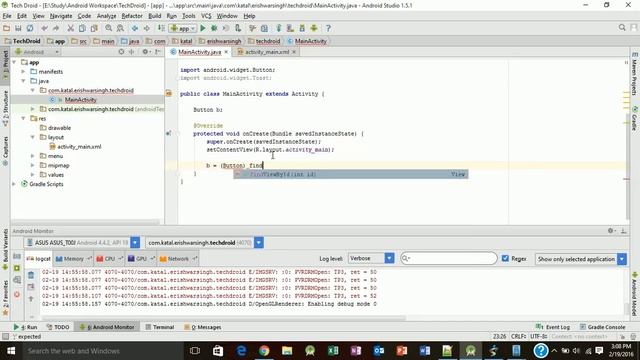This screenshot has width=640, height=360.
Task: Click the Redo arrow in toolbar
Action: pos(56,28)
